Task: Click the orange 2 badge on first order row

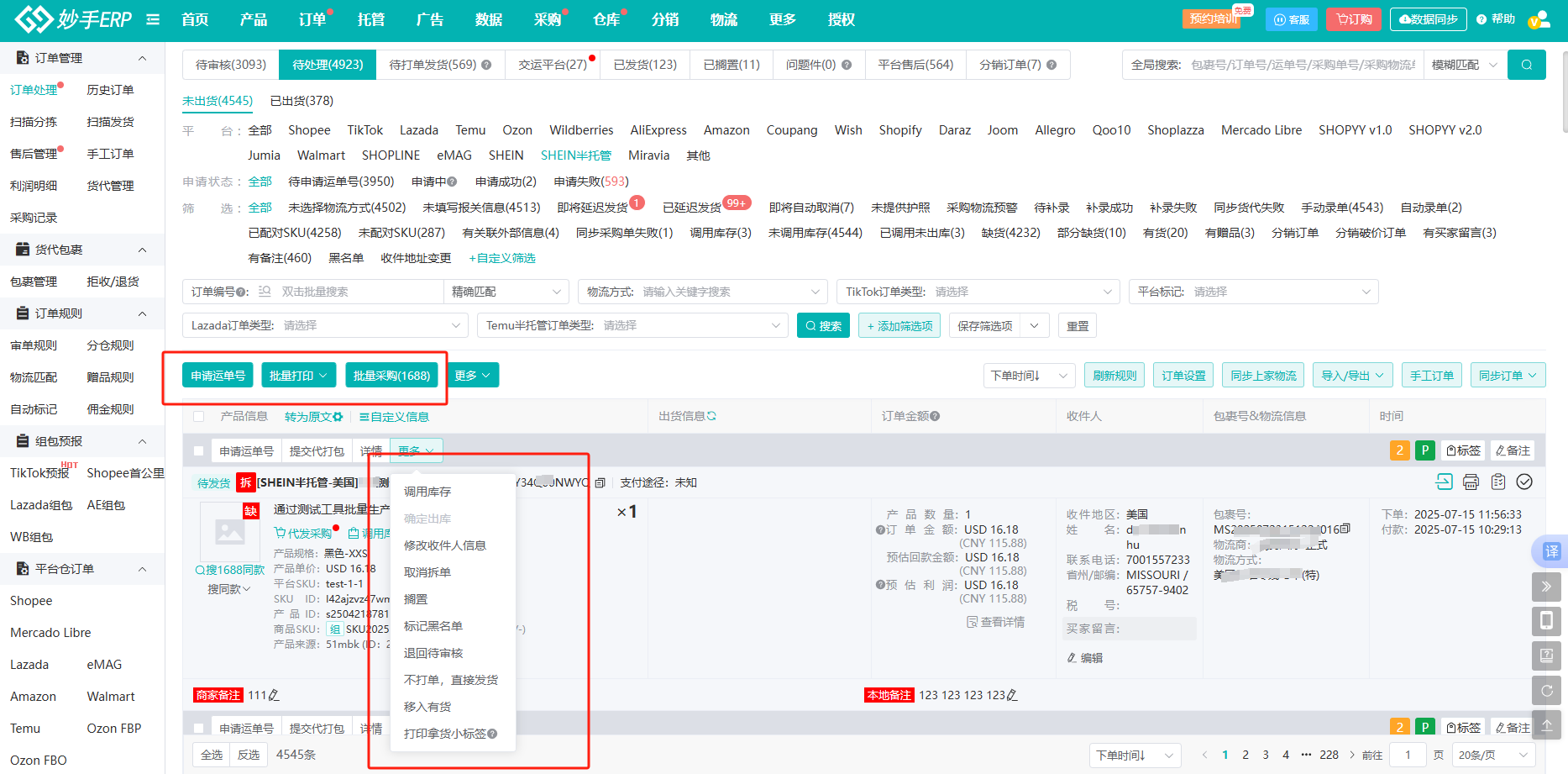Action: [x=1399, y=450]
